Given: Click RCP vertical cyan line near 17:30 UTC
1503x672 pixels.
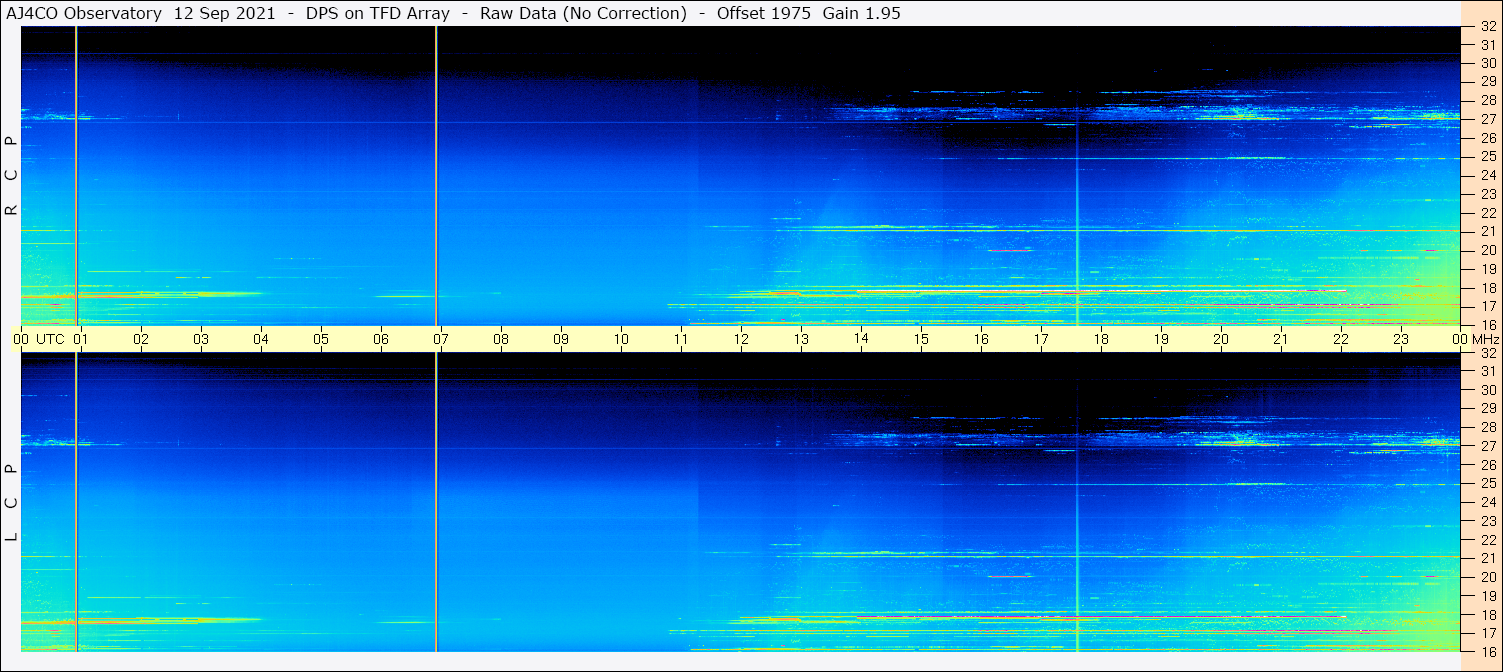Looking at the screenshot, I should 1077,225.
